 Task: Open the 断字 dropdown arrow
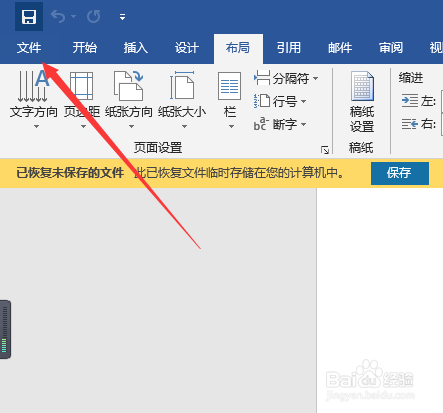pyautogui.click(x=303, y=124)
